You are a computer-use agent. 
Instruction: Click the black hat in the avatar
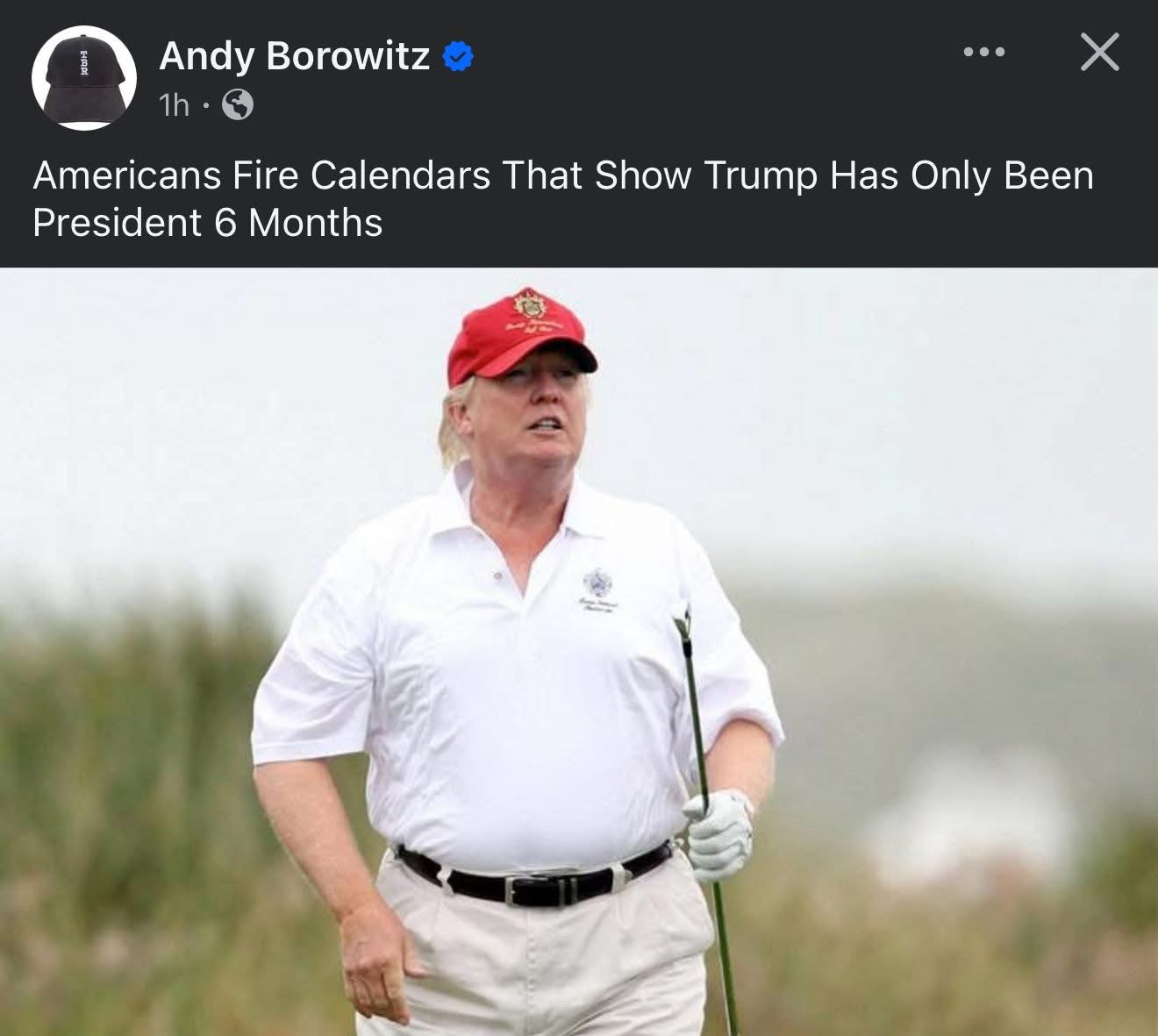tap(84, 80)
